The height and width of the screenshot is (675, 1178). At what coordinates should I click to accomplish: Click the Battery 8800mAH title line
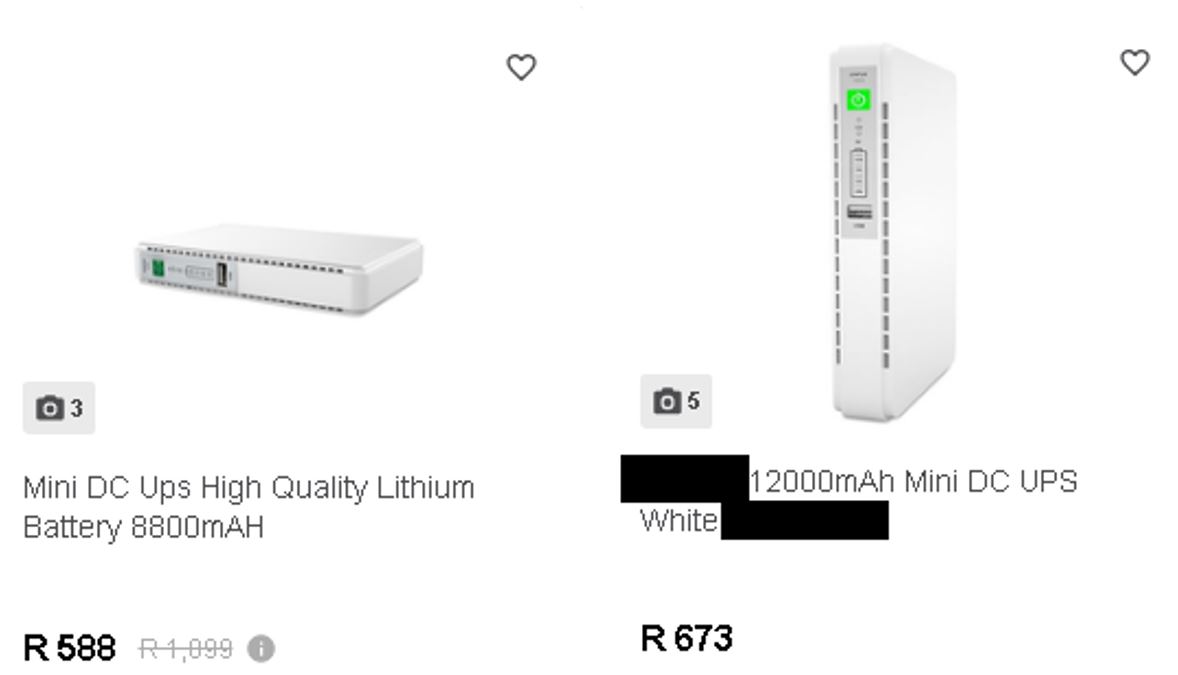pyautogui.click(x=143, y=528)
